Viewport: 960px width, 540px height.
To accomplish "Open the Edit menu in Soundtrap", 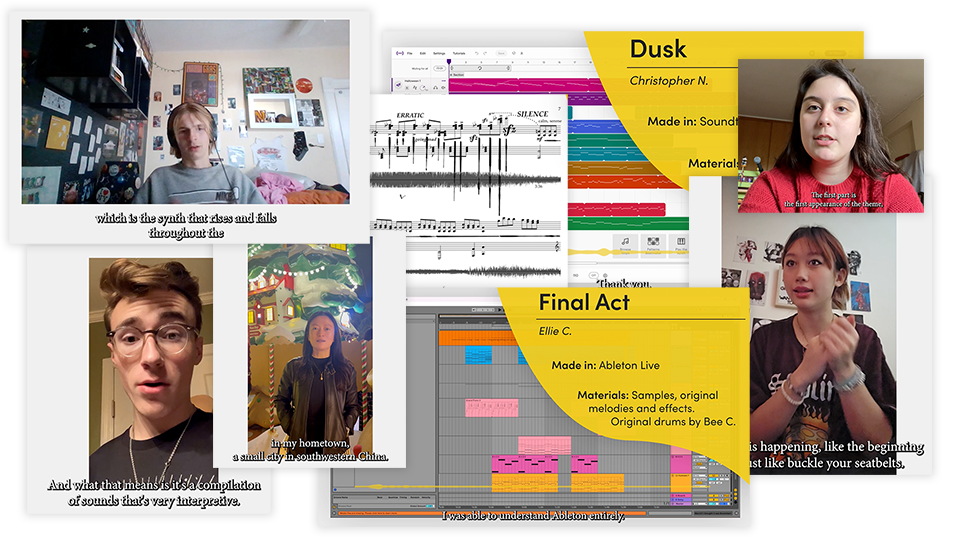I will pos(422,53).
